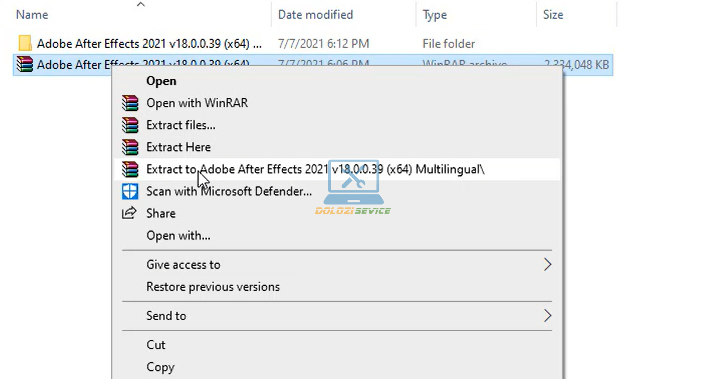Click the yellow folder icon of Adobe After Effects

25,44
